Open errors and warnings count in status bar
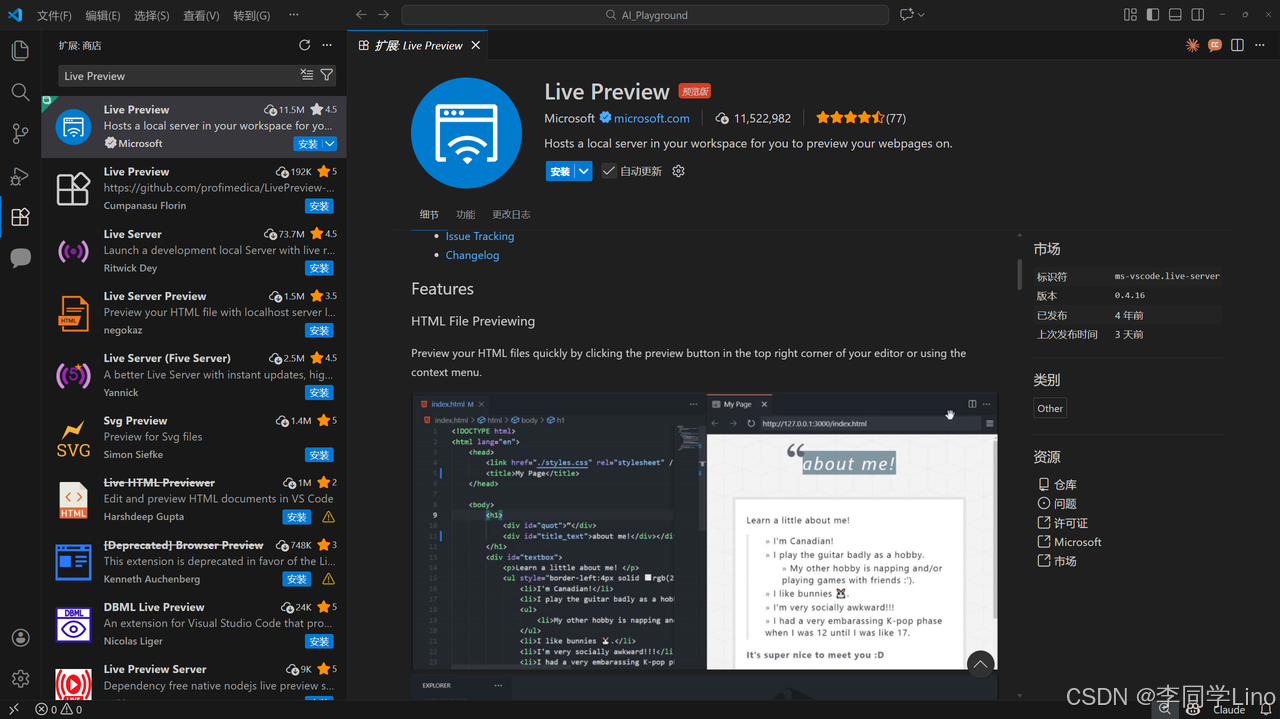This screenshot has height=719, width=1280. click(59, 709)
